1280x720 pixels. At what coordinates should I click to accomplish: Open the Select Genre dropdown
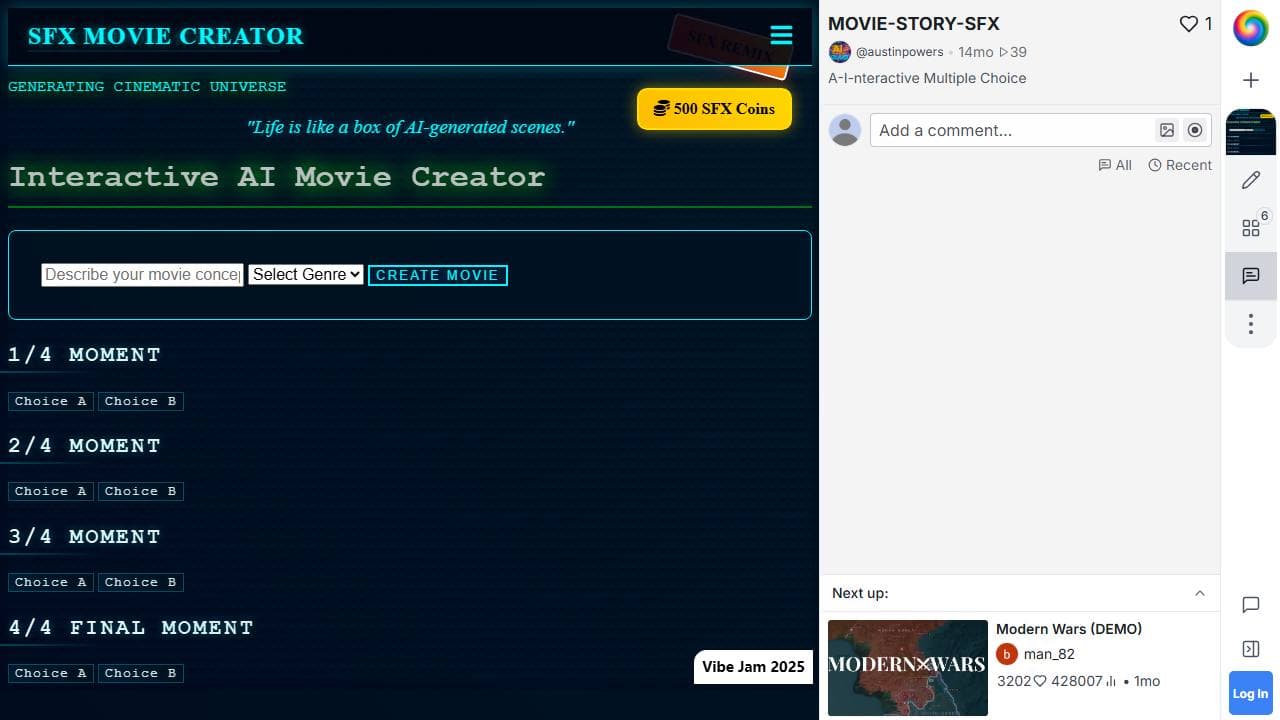[x=306, y=275]
